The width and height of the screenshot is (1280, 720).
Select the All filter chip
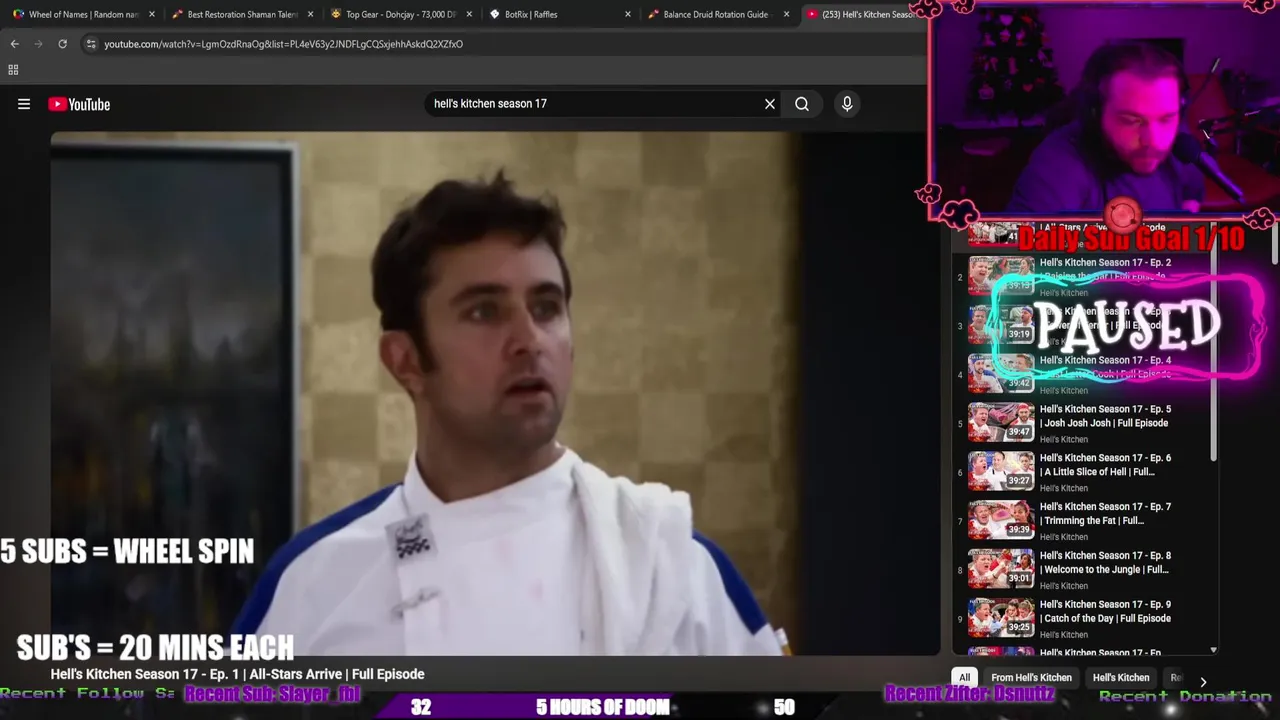[x=964, y=678]
